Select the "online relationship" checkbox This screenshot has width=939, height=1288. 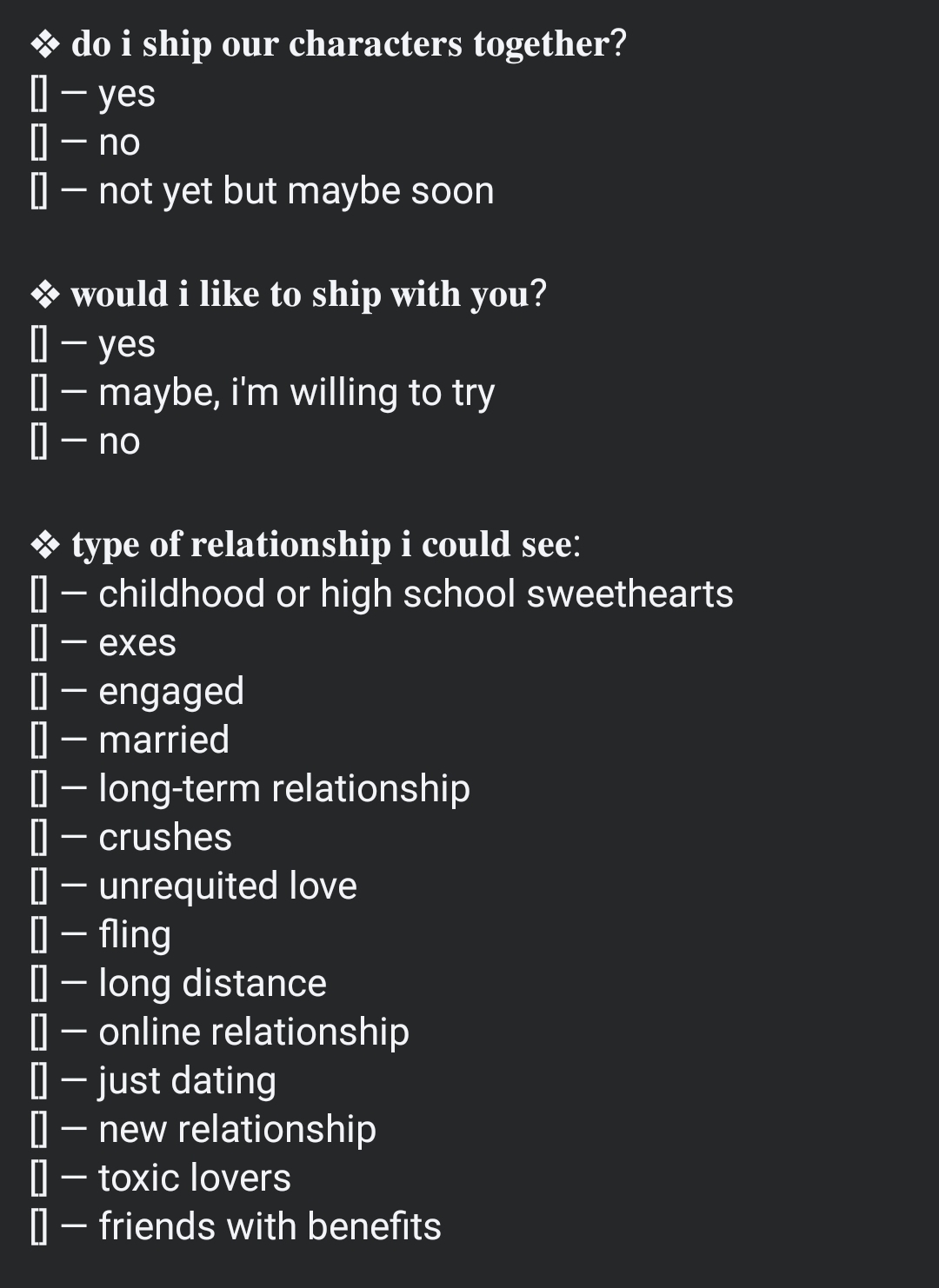[x=39, y=1033]
